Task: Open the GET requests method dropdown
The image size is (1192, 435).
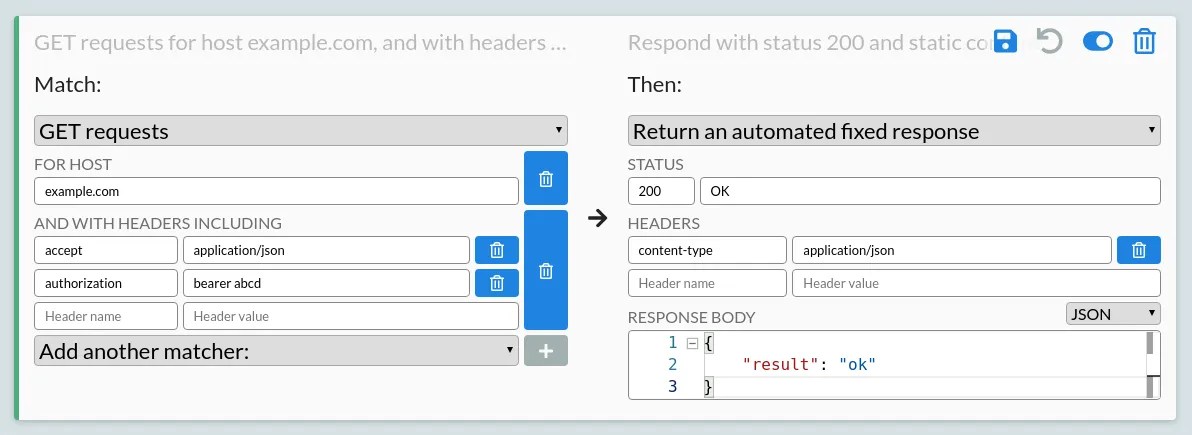Action: click(301, 131)
